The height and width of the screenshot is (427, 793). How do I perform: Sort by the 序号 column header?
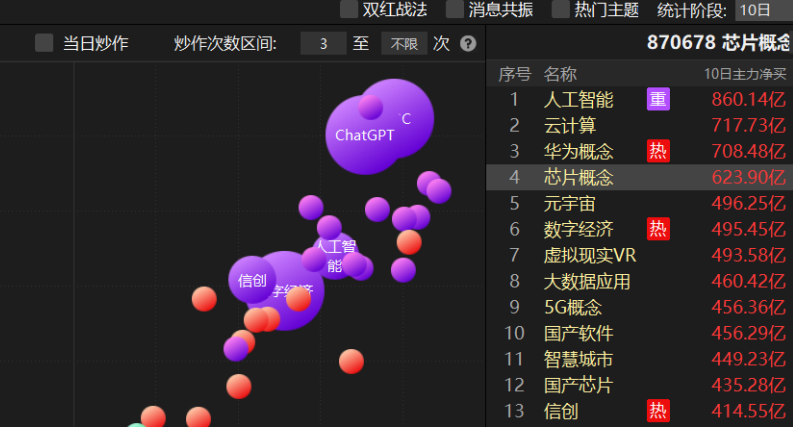(x=514, y=74)
